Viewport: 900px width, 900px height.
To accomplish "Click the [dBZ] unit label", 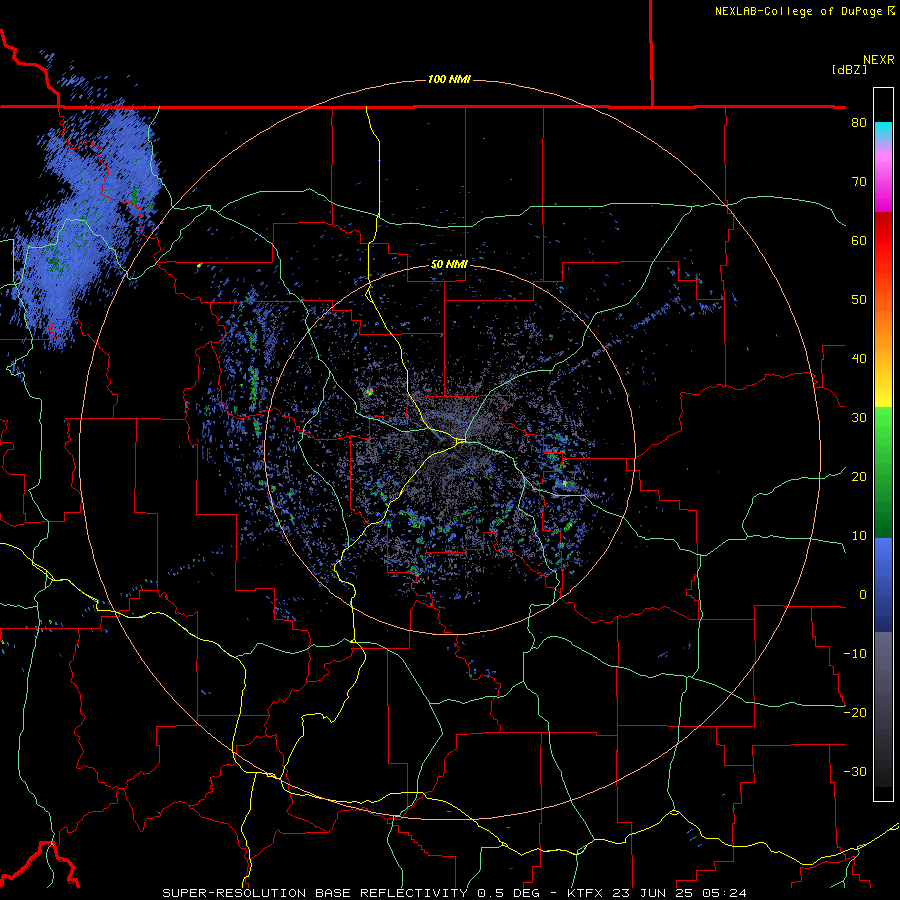I will click(849, 69).
